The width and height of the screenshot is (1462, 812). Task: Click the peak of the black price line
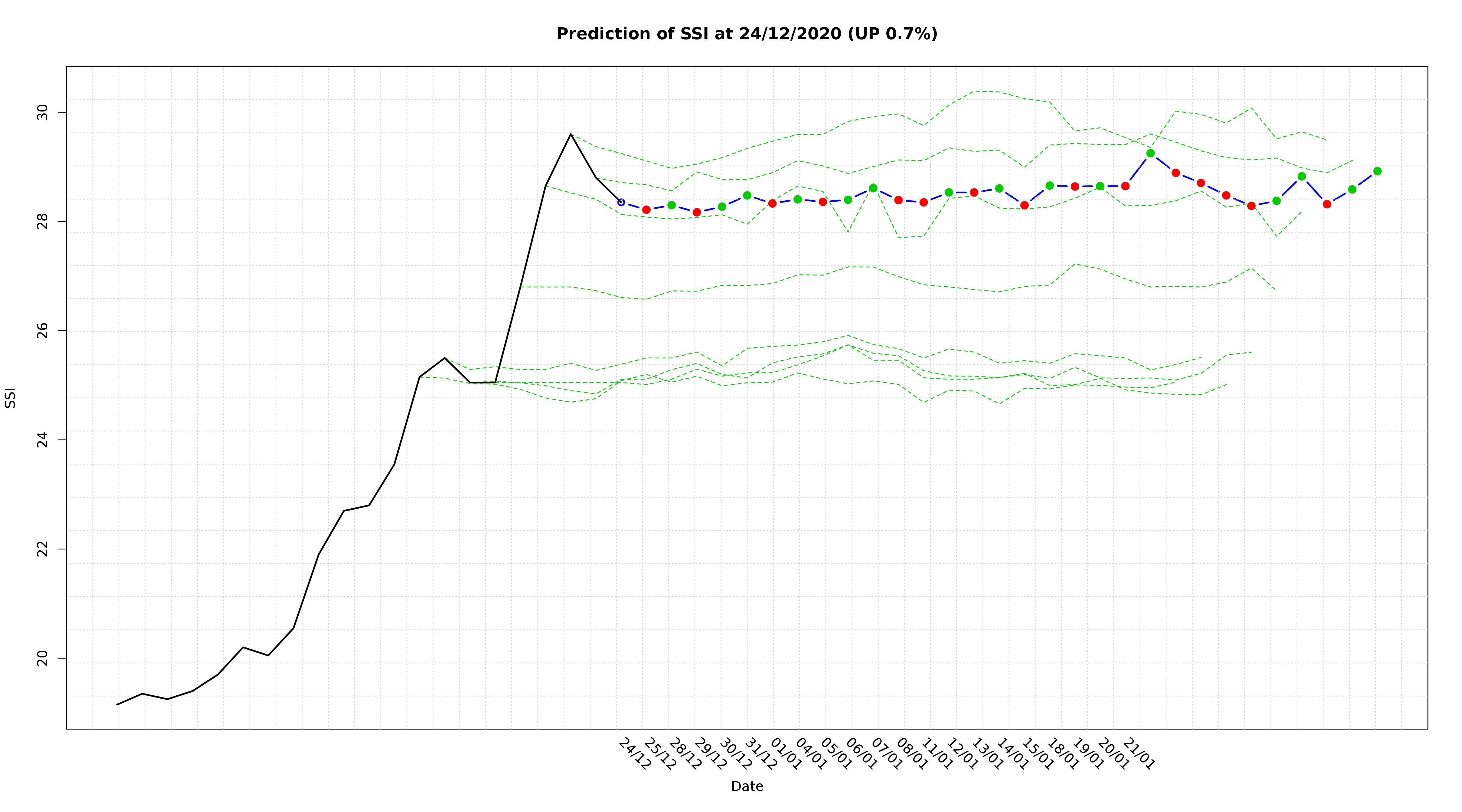coord(570,134)
